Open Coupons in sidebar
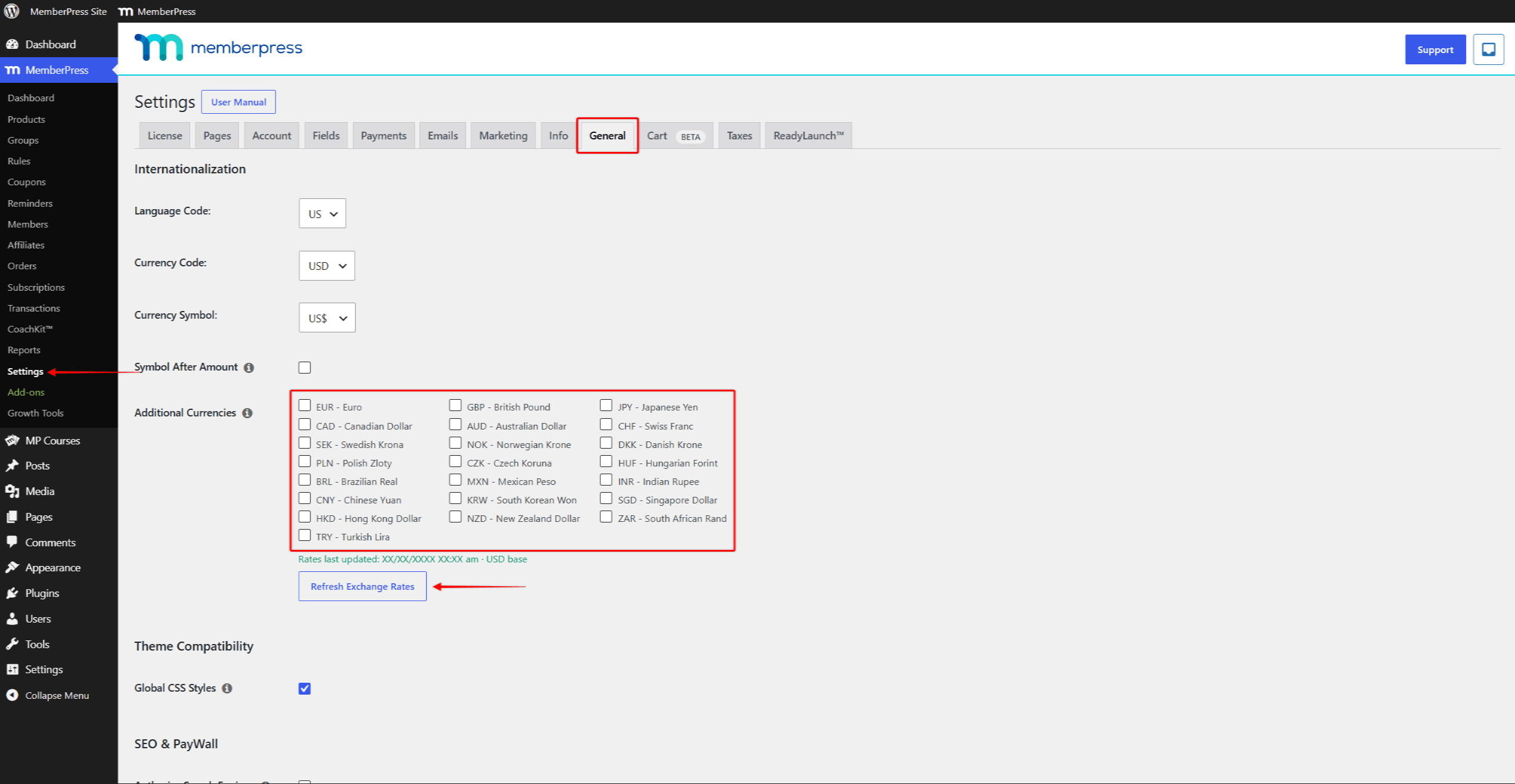Image resolution: width=1515 pixels, height=784 pixels. [26, 182]
